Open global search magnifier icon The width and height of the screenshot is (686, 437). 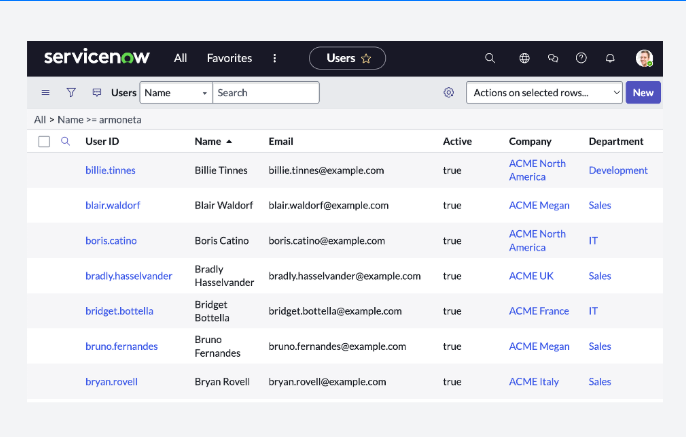(x=490, y=58)
